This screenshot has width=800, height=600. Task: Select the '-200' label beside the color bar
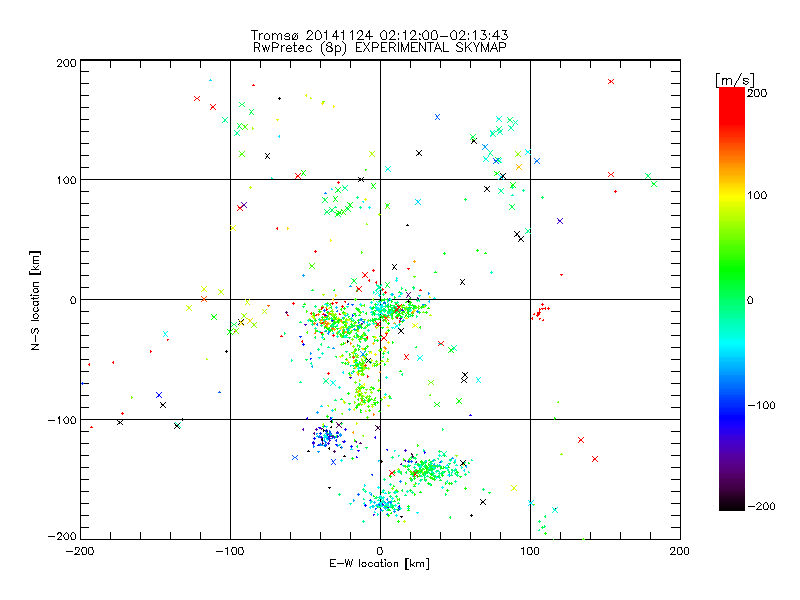761,506
